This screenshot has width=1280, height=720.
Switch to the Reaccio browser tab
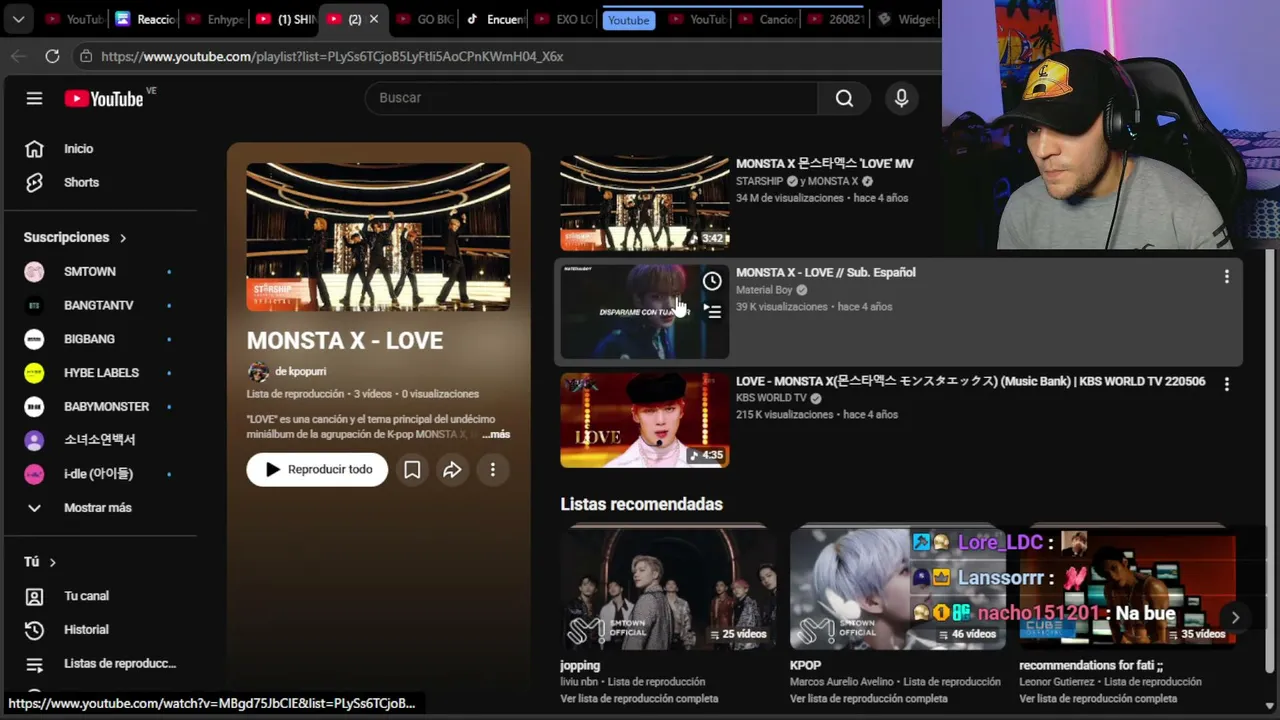pos(146,19)
